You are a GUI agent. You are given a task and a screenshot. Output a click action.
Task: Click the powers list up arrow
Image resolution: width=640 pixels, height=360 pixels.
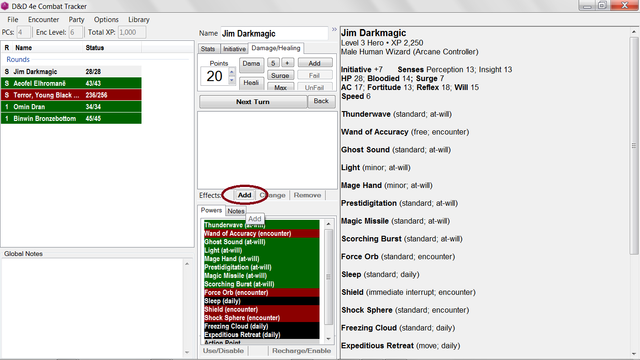[328, 224]
